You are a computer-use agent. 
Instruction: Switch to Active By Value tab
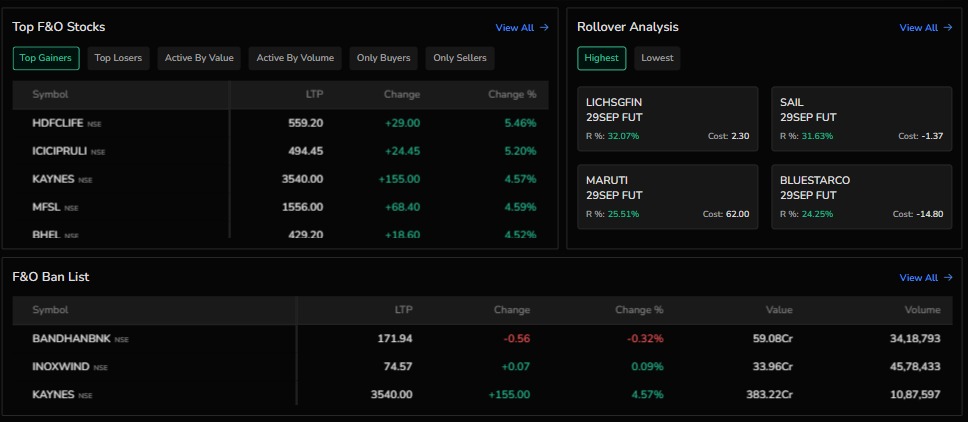(x=199, y=58)
